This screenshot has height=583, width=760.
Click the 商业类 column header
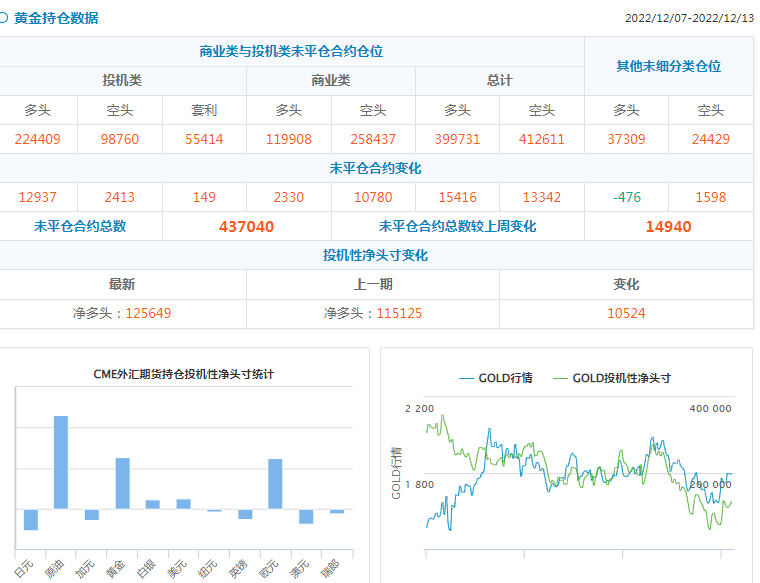(331, 80)
